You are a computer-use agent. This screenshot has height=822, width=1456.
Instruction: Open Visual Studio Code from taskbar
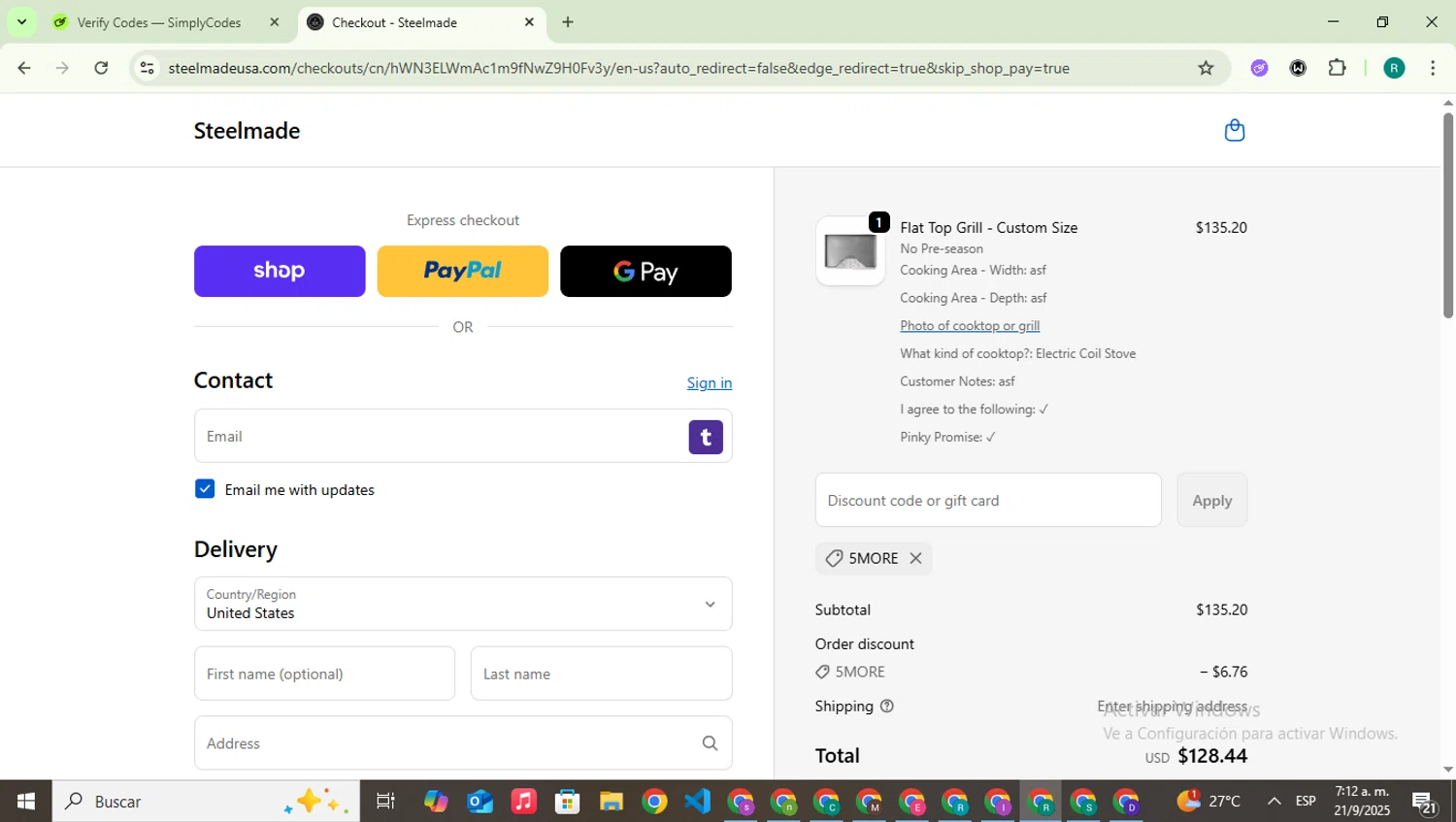pyautogui.click(x=697, y=802)
